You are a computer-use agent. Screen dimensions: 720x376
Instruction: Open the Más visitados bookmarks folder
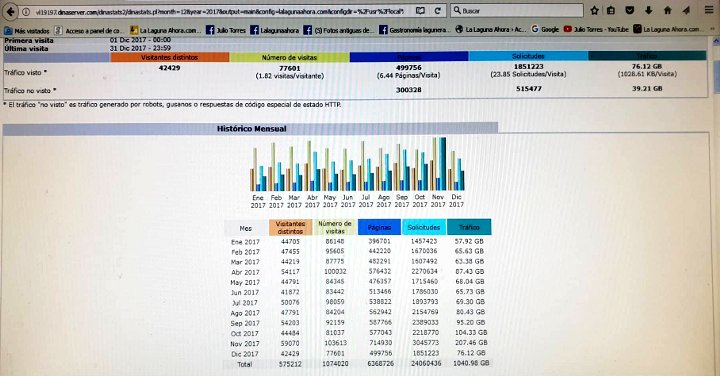coord(27,31)
